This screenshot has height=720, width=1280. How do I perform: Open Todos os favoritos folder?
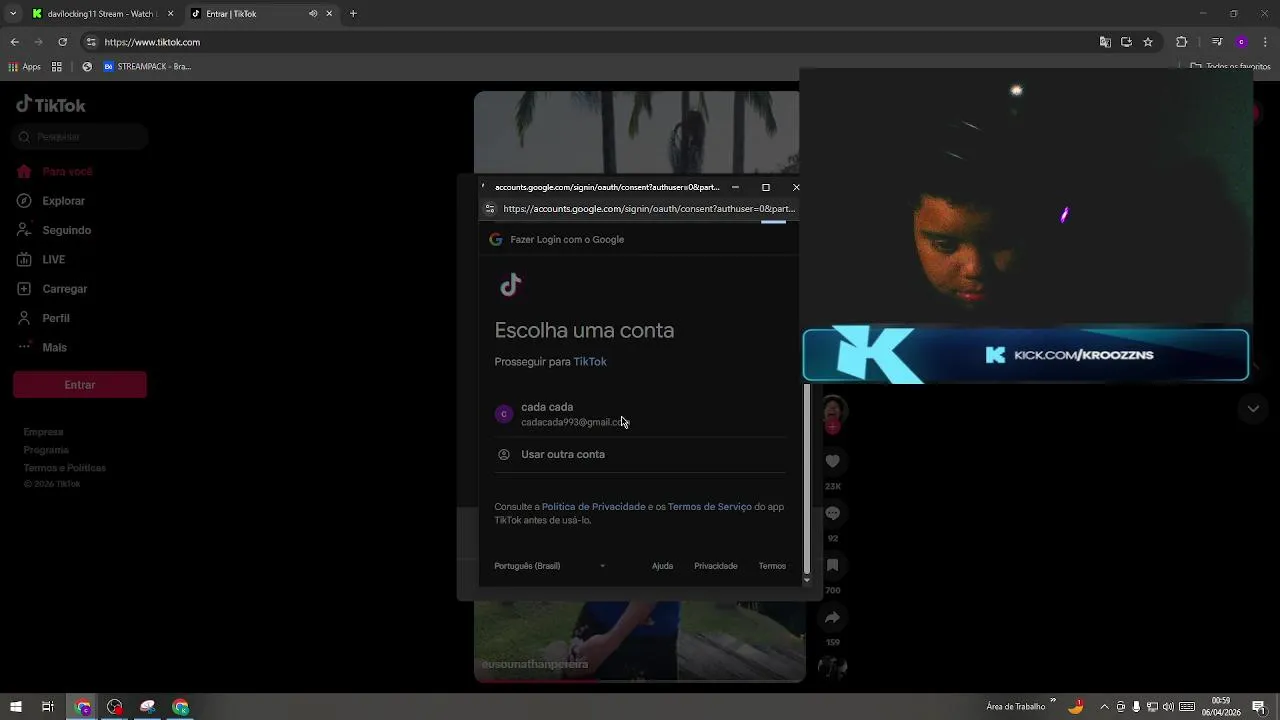(1231, 67)
